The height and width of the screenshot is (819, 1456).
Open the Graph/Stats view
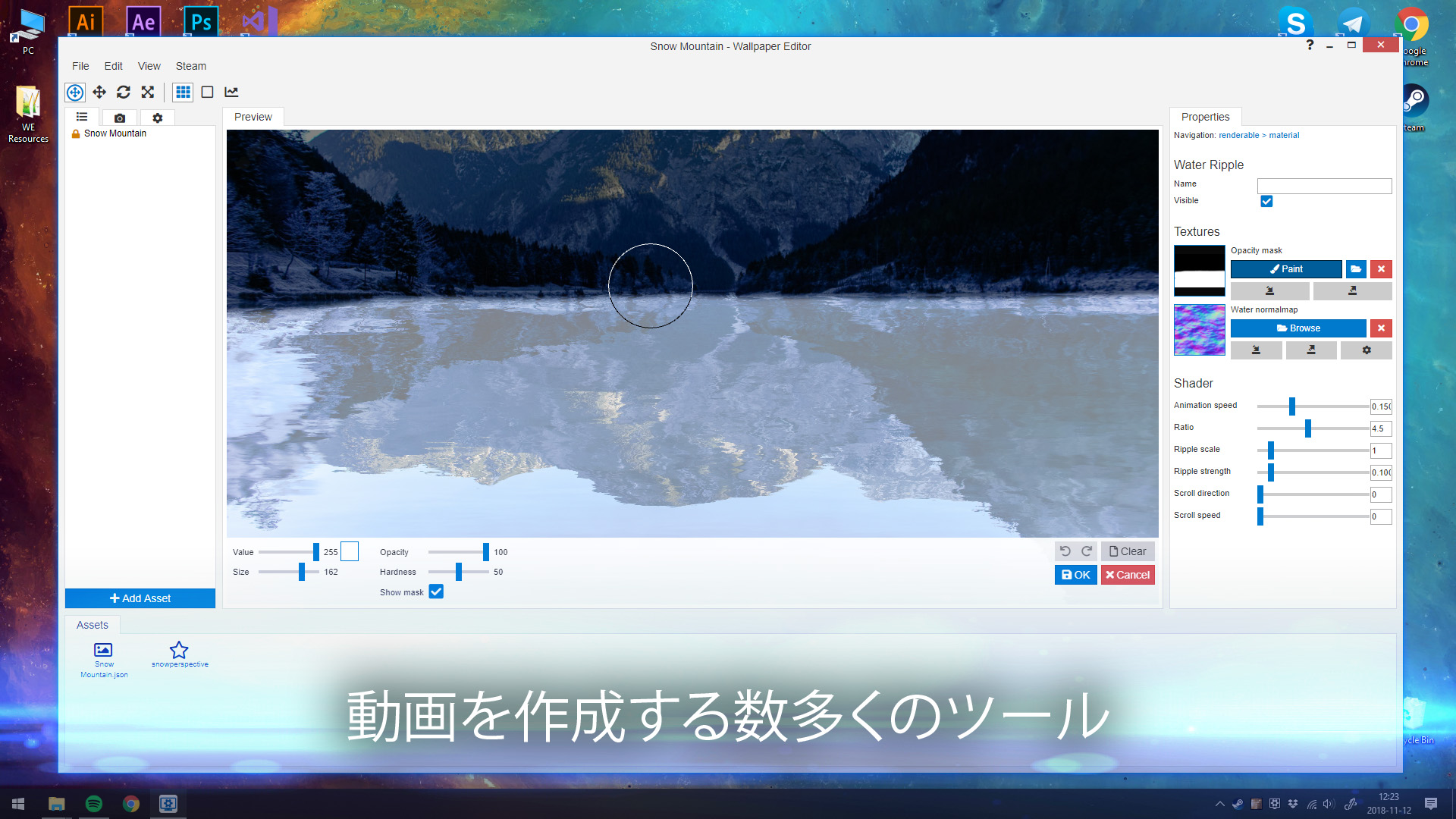pyautogui.click(x=232, y=92)
